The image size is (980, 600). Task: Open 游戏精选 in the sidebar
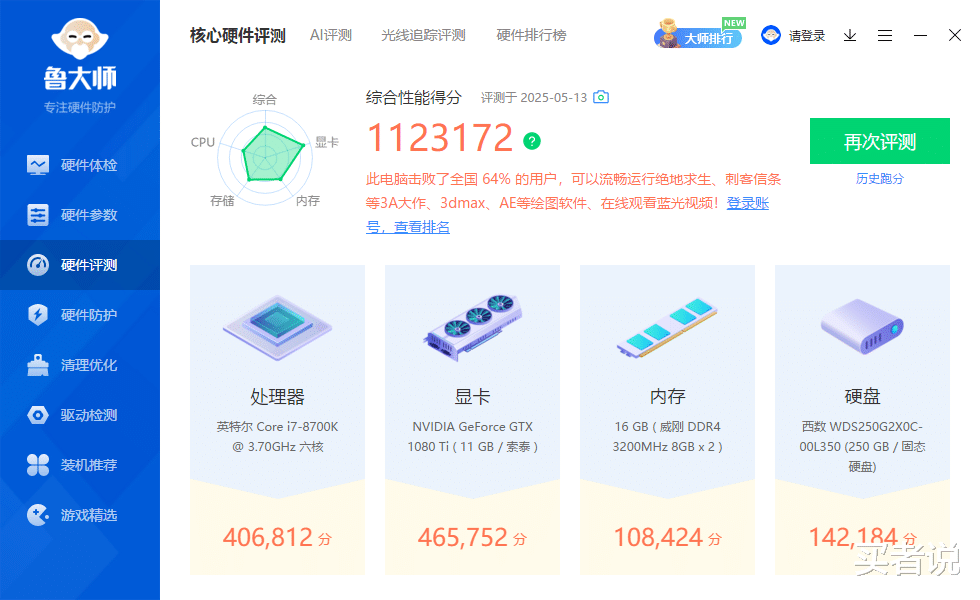coord(80,515)
